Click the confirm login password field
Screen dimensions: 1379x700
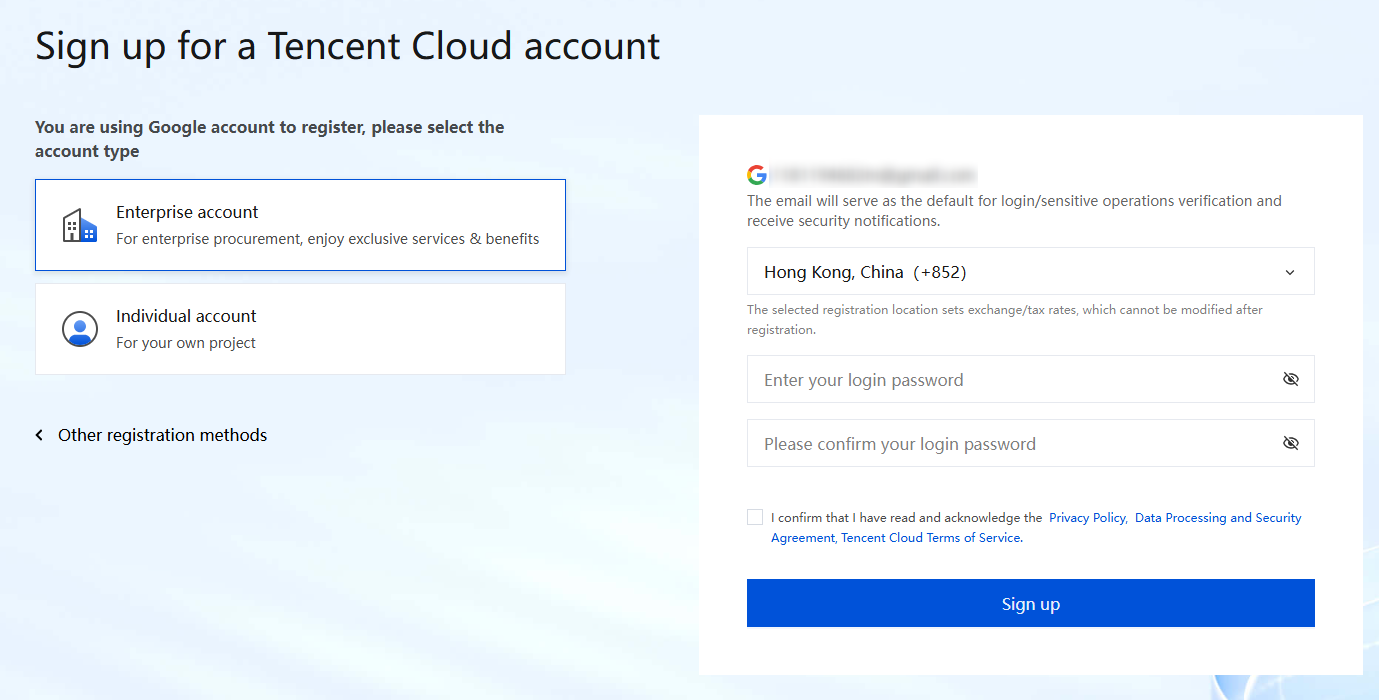1010,444
